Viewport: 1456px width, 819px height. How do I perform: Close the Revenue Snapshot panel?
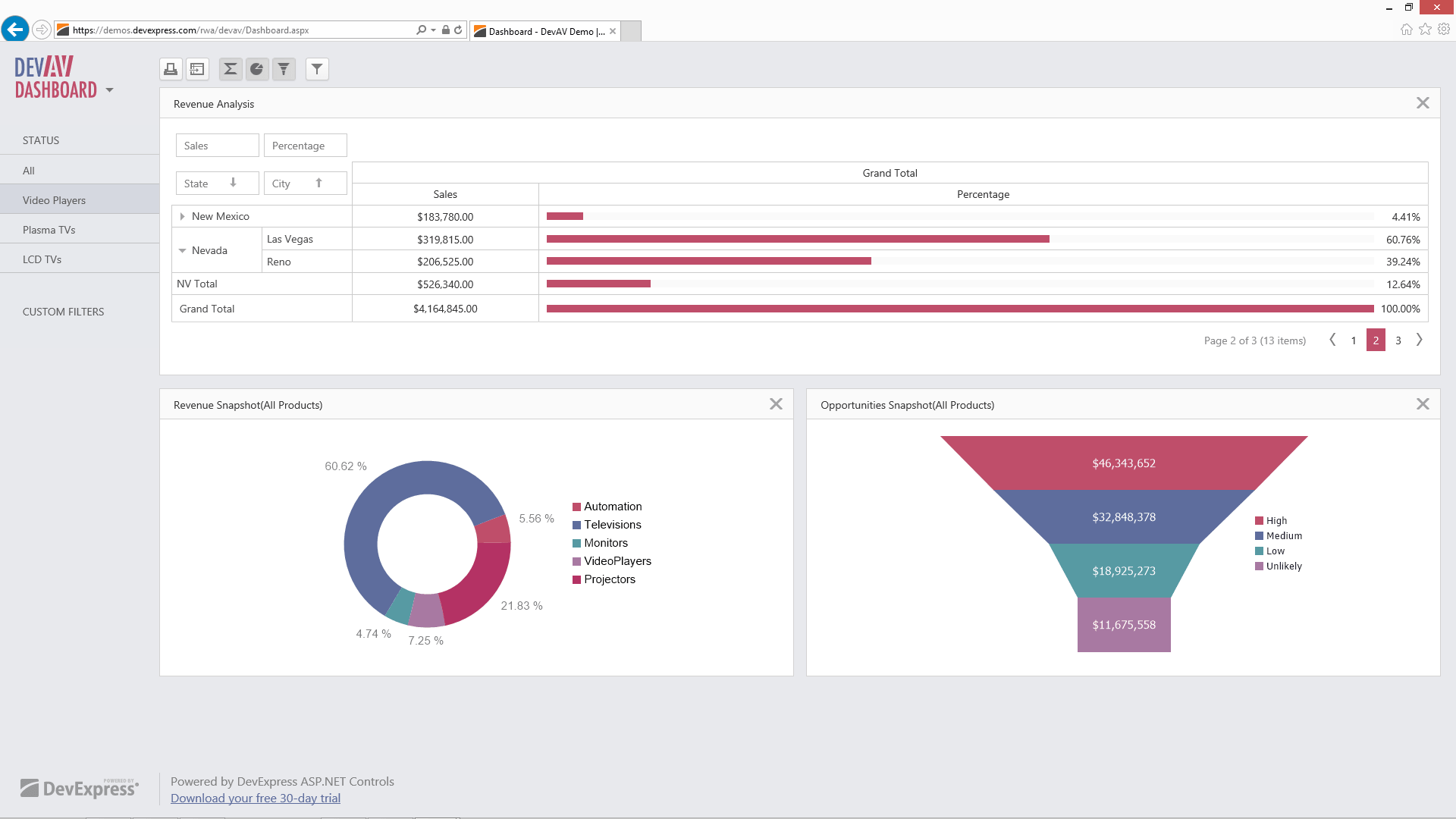pos(776,404)
